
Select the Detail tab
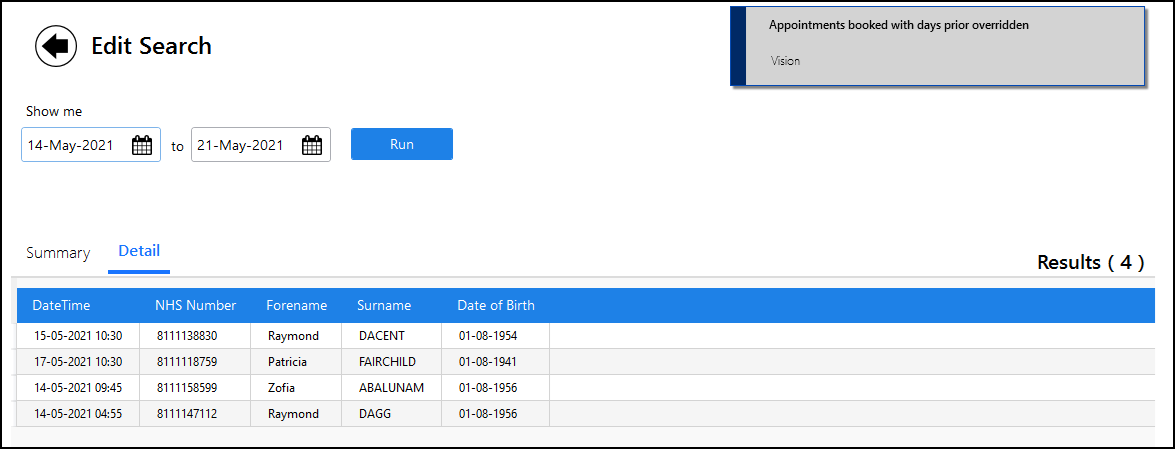[x=139, y=251]
